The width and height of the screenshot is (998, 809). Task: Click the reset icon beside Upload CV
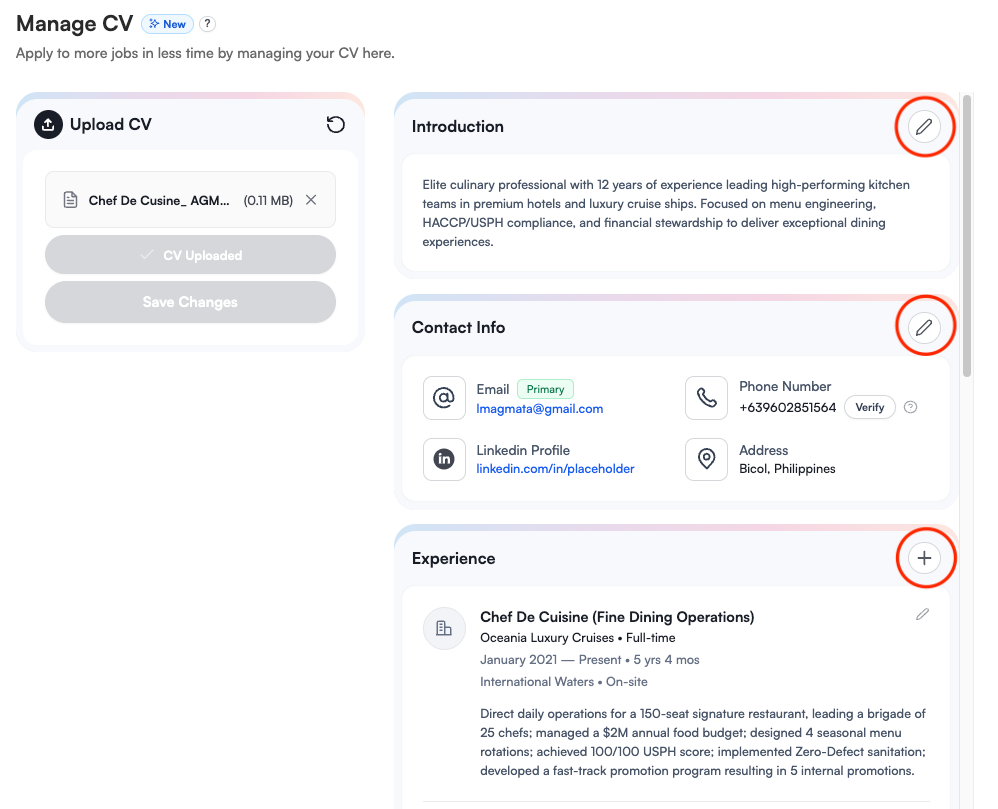[x=336, y=125]
